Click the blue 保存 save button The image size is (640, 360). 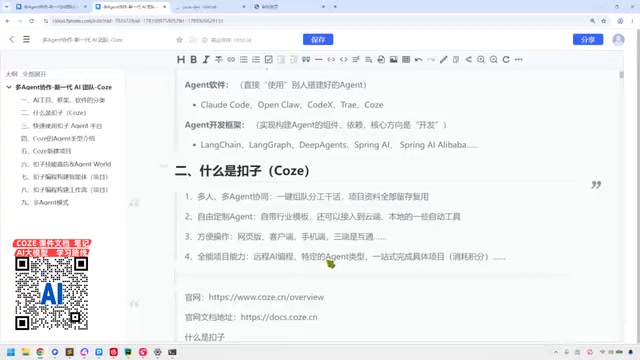tap(318, 40)
